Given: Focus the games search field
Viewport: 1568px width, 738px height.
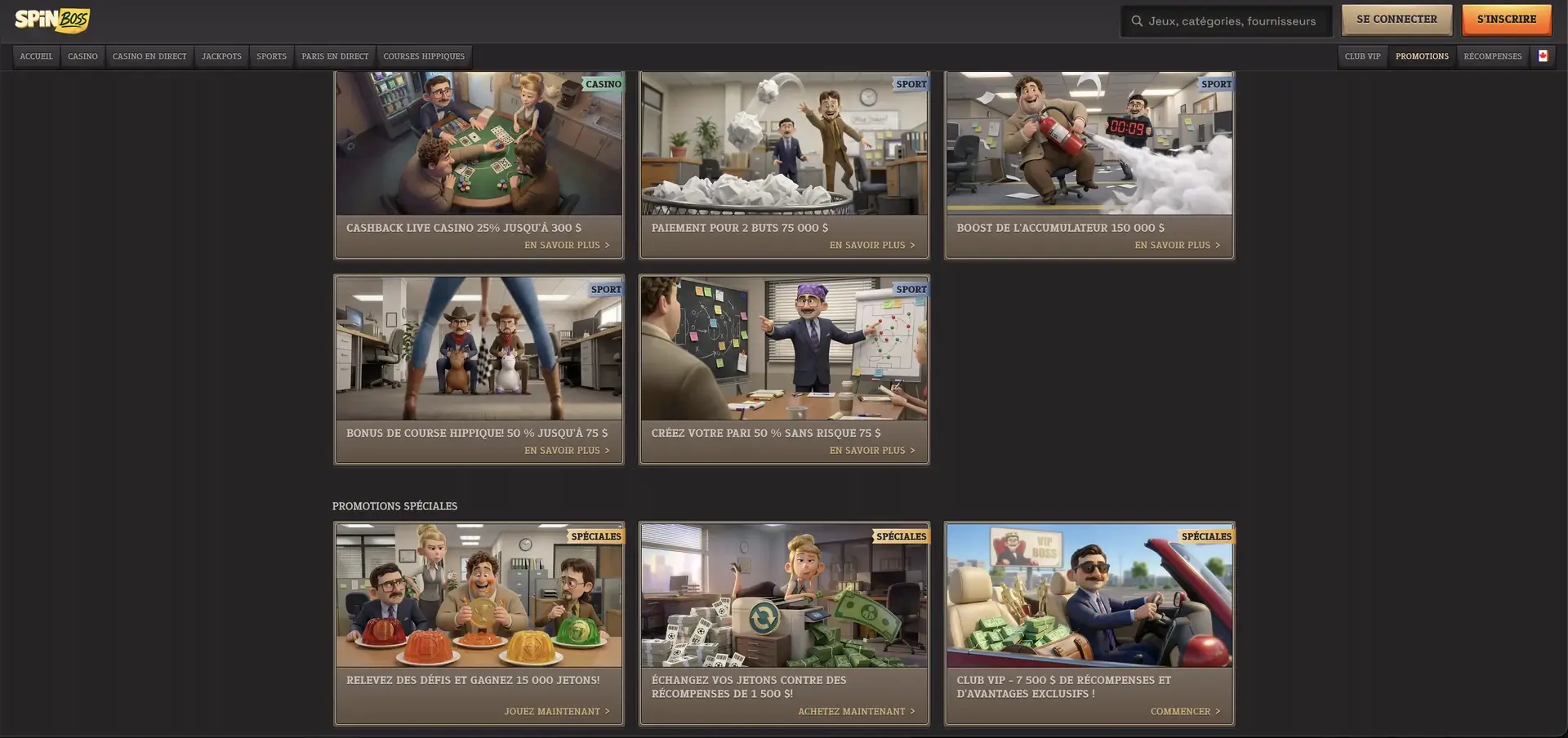Looking at the screenshot, I should (x=1226, y=21).
